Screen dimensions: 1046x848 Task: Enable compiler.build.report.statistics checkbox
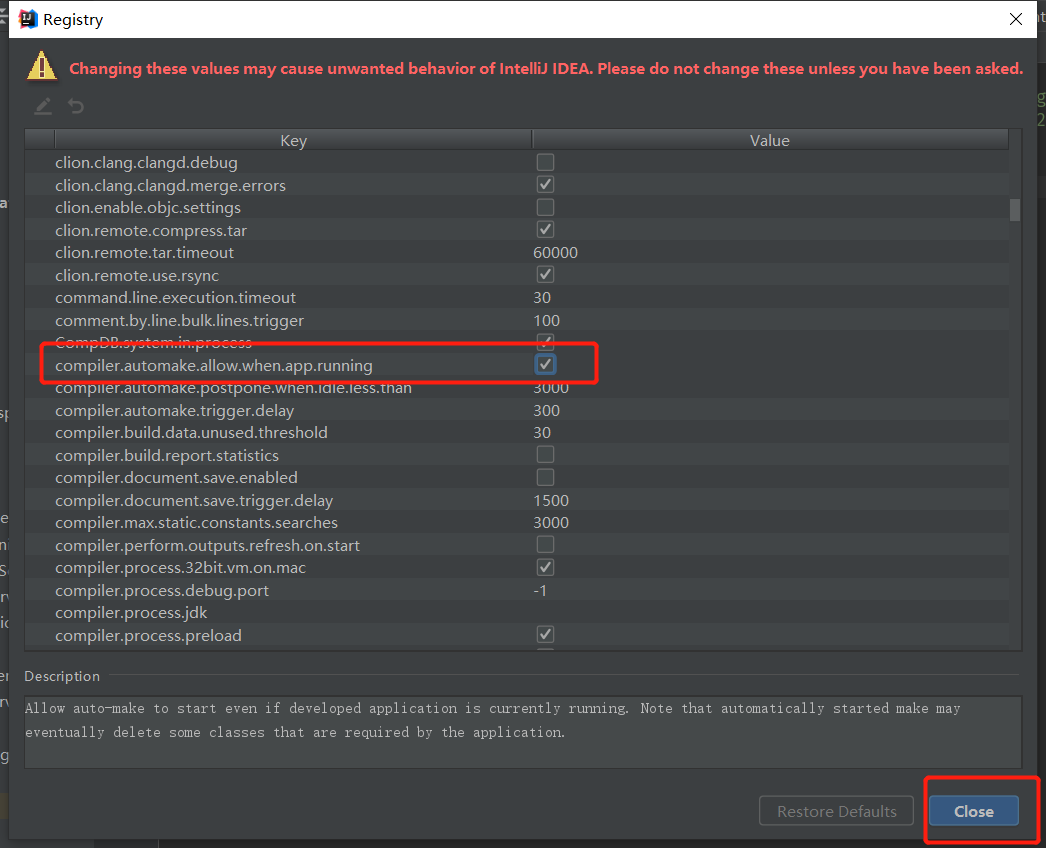click(x=545, y=454)
